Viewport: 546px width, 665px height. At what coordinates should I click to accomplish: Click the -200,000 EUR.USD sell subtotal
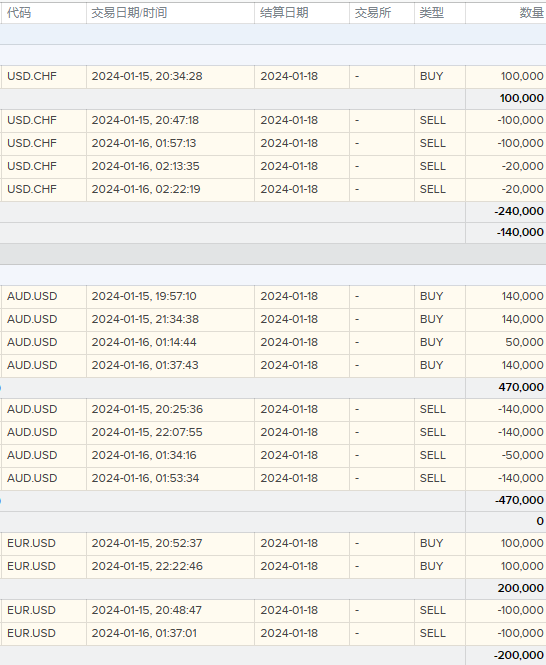[519, 655]
